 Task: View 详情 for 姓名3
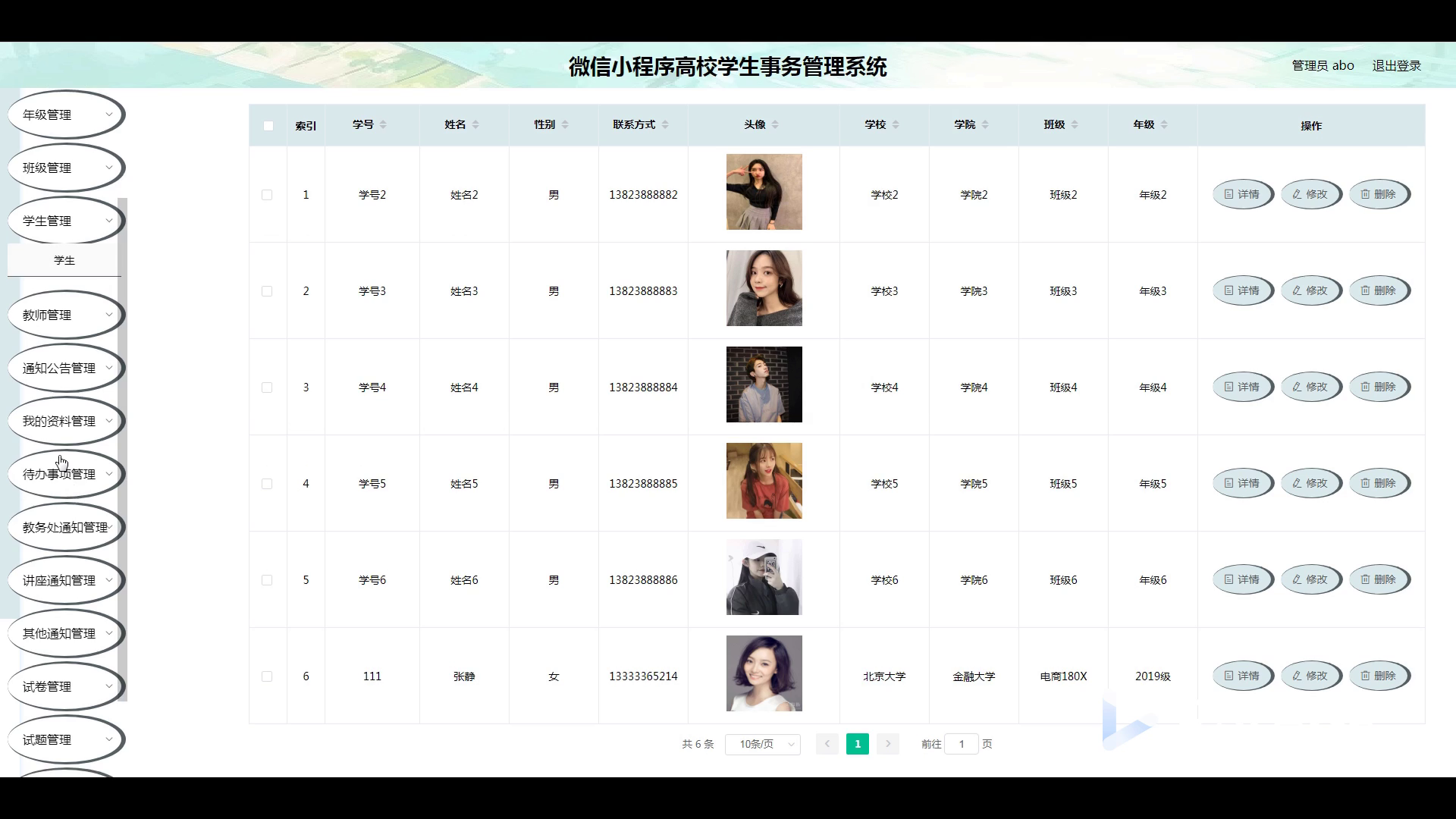[1243, 290]
